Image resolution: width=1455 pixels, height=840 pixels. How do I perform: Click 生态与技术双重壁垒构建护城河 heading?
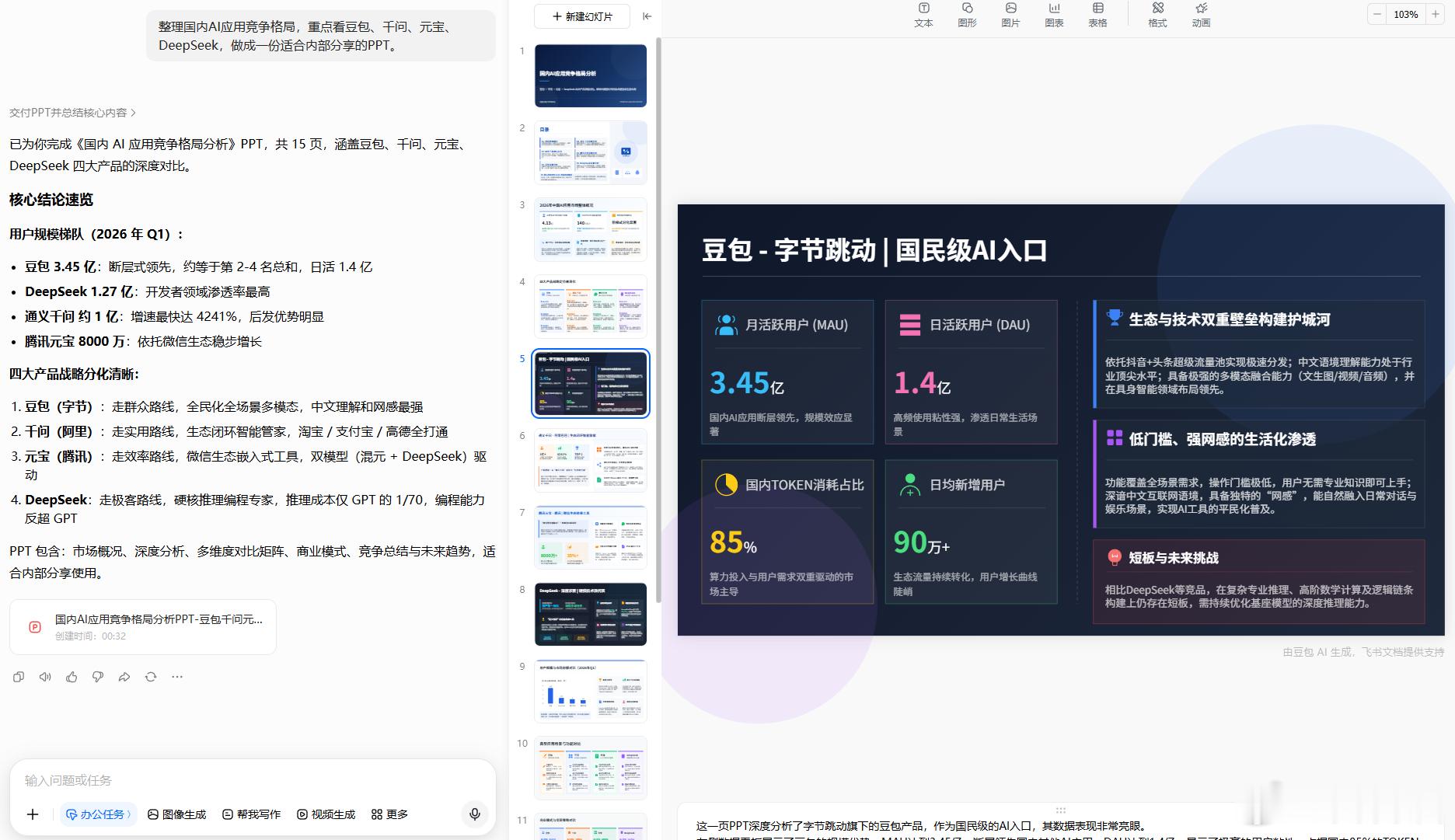pos(1229,319)
